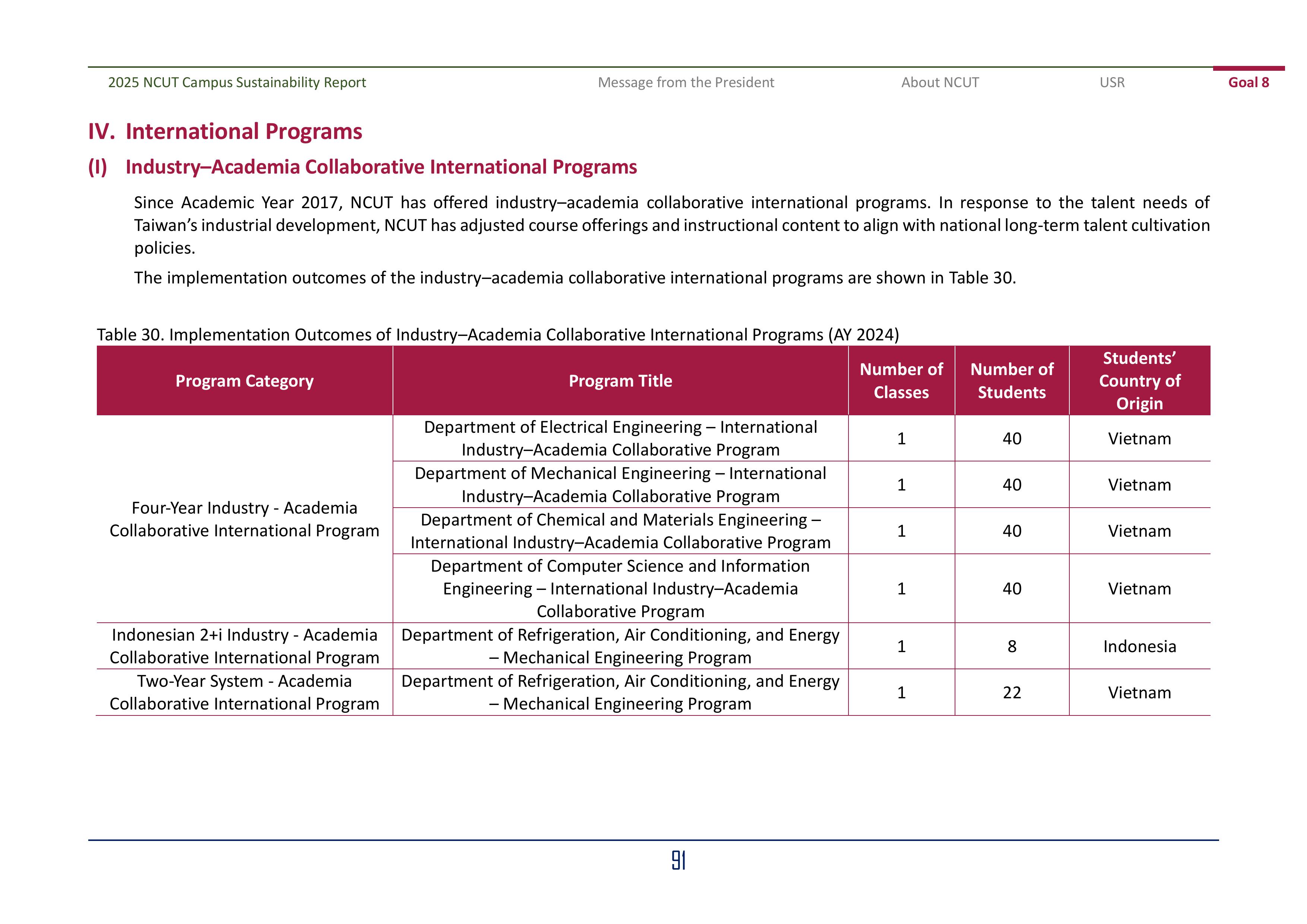Select the Four-Year Industry - Academia category cell
Screen dimensions: 1307x924
point(244,519)
